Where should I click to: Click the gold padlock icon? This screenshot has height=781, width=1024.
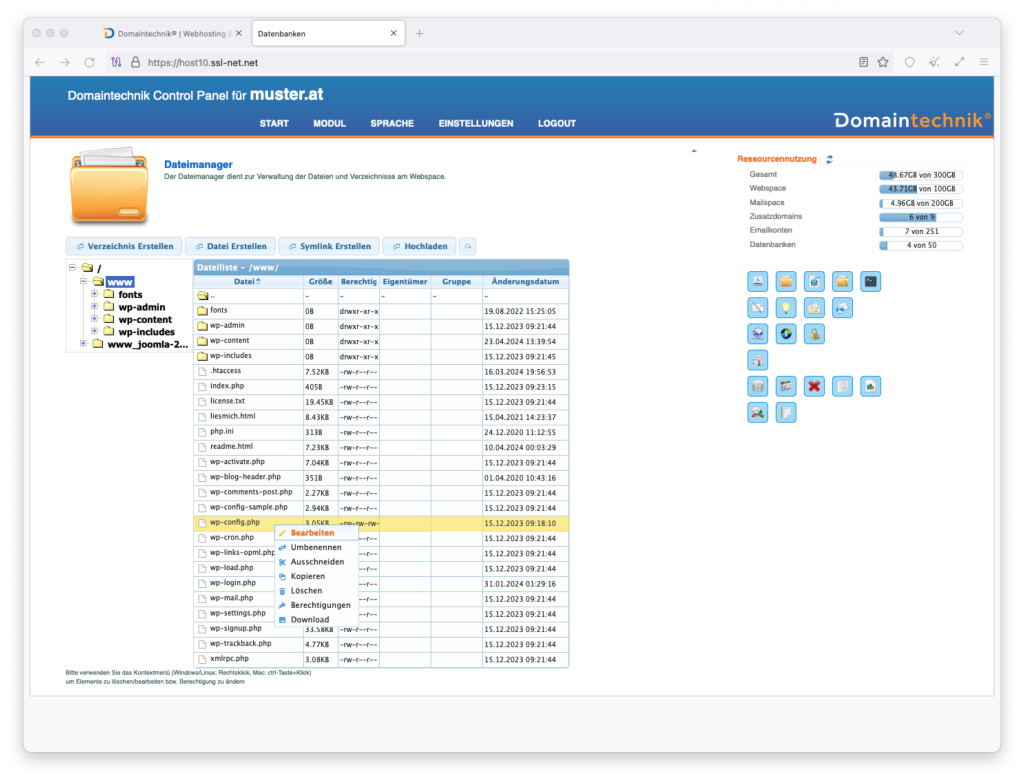[x=815, y=334]
